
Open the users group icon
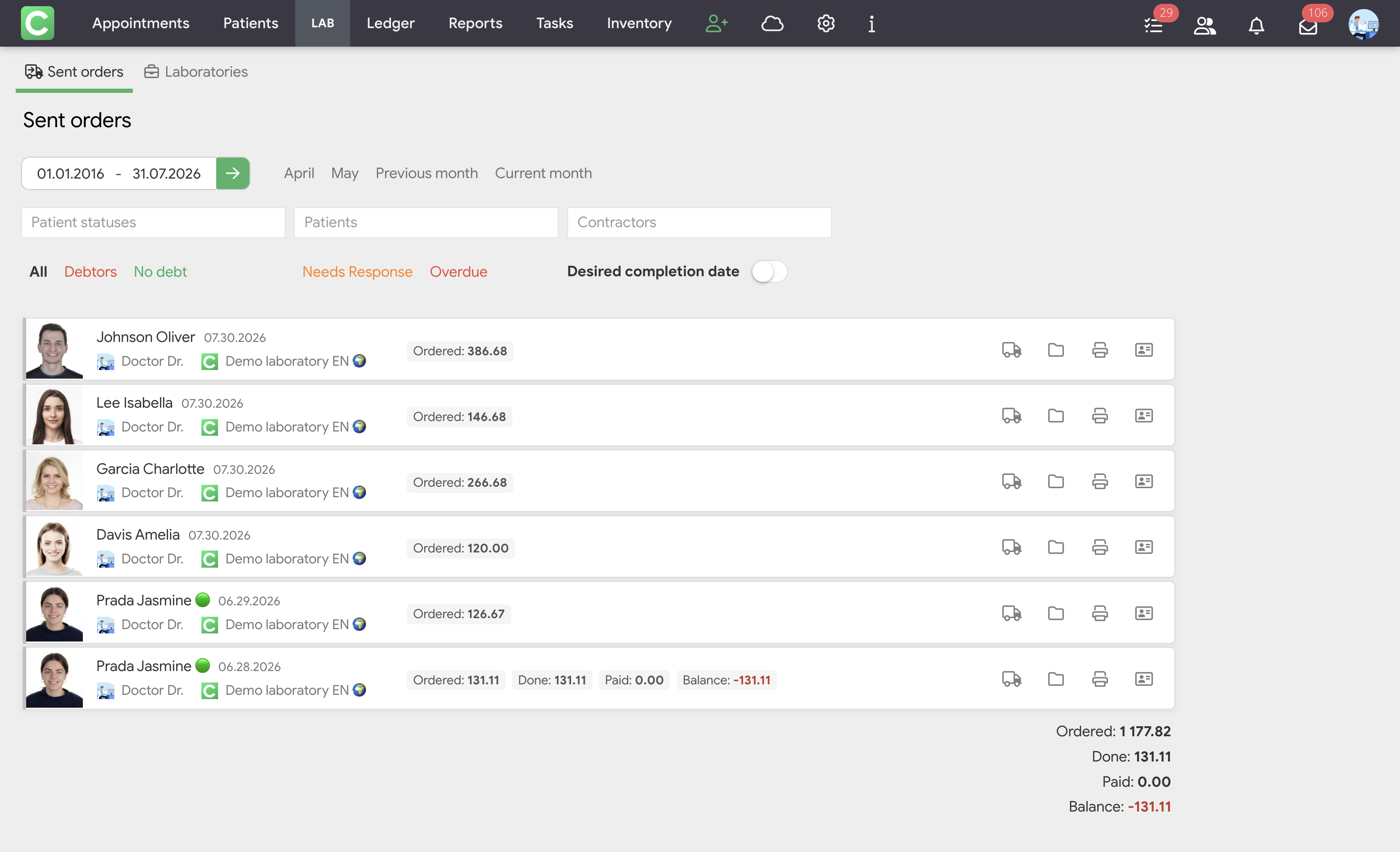click(x=1205, y=26)
